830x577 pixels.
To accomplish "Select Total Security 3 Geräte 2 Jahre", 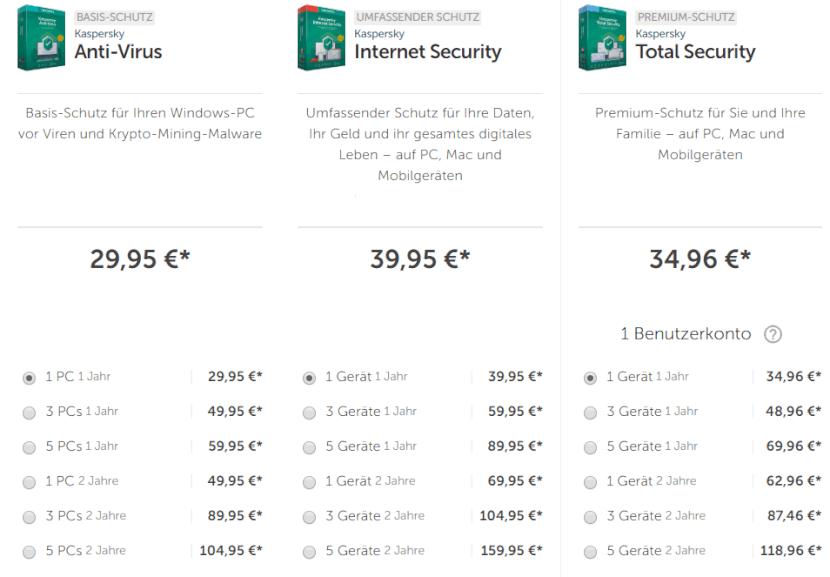I will (590, 517).
